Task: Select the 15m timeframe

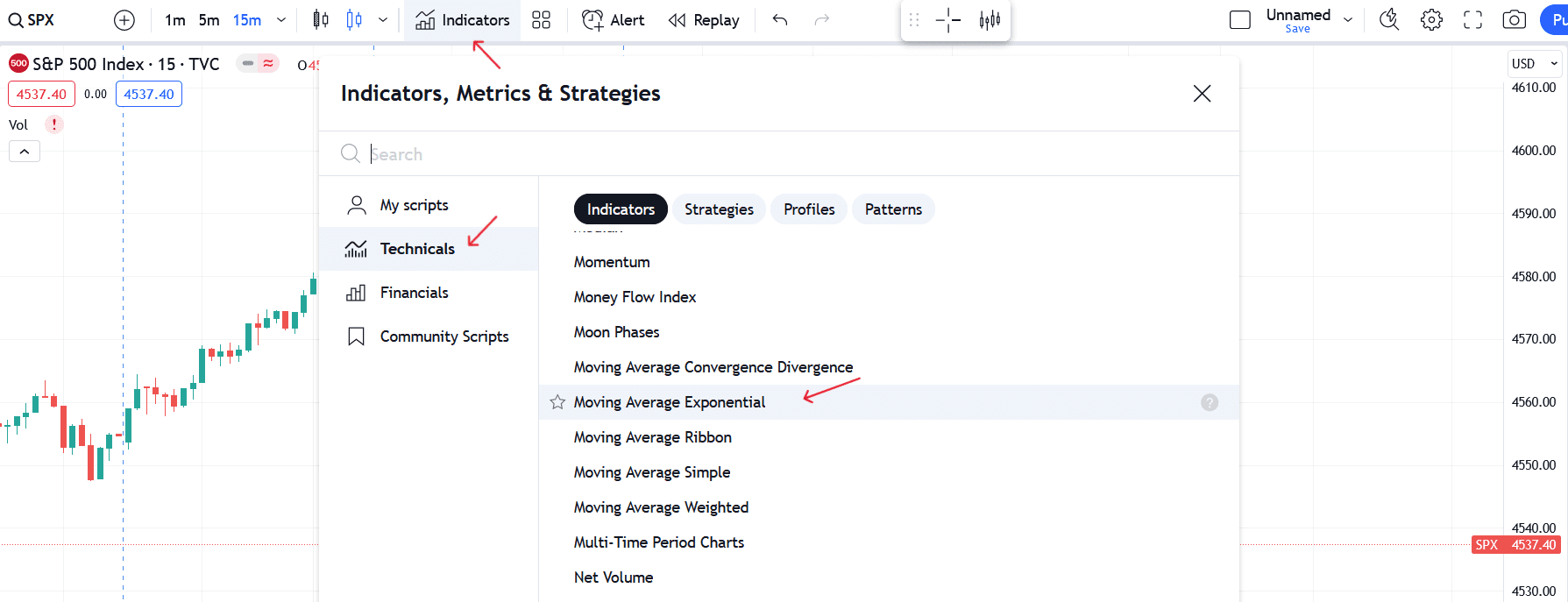Action: pos(247,20)
